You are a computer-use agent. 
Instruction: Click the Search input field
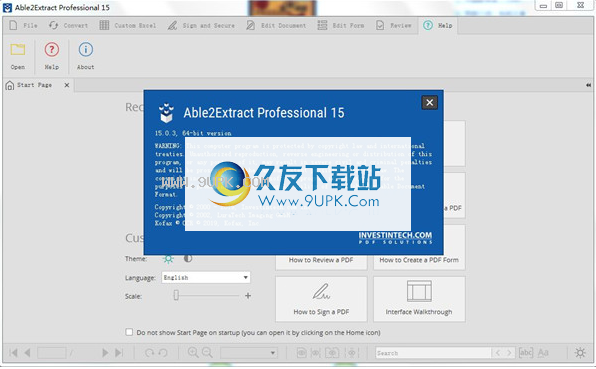[433, 353]
